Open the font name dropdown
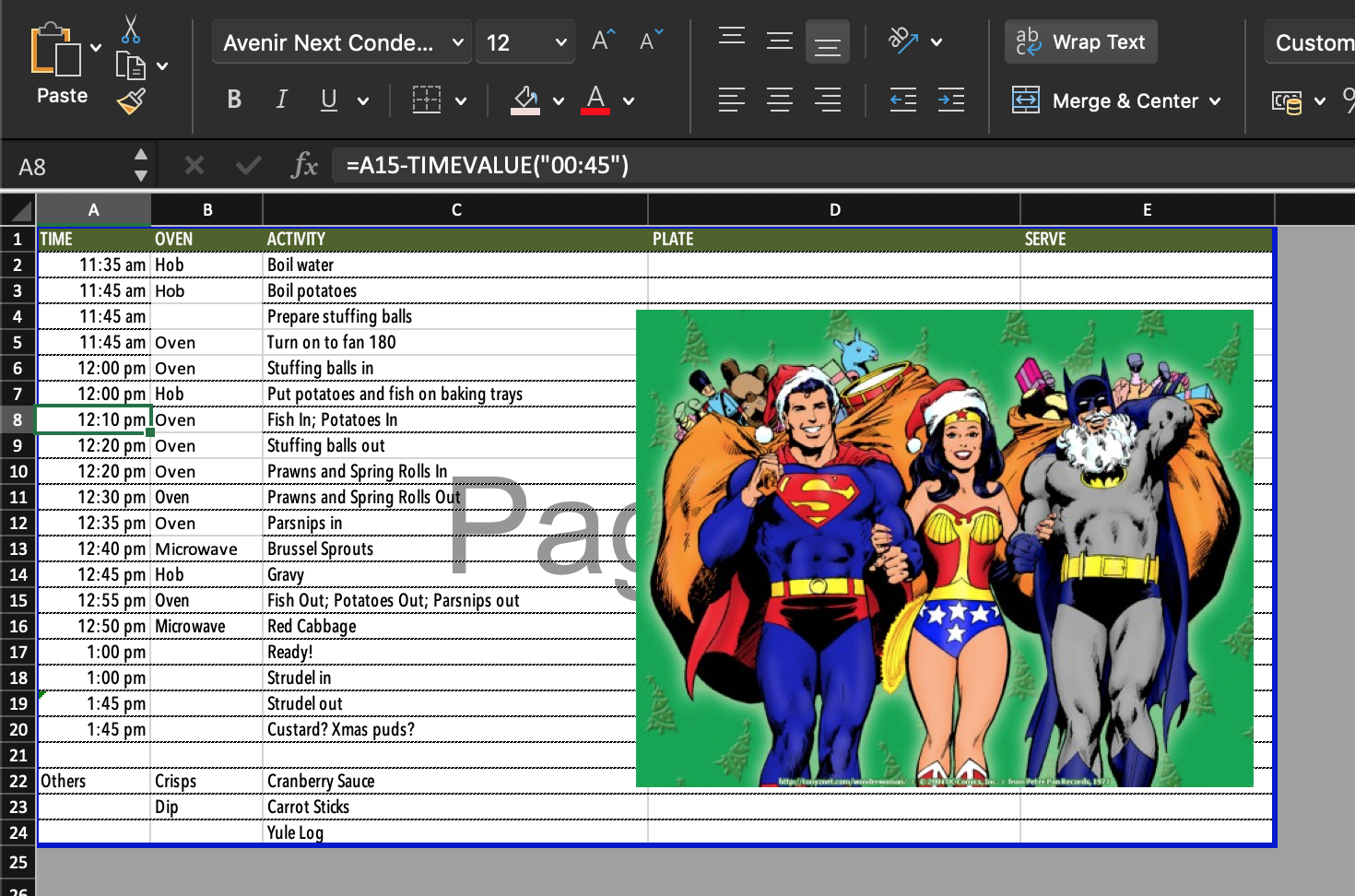 click(x=457, y=42)
